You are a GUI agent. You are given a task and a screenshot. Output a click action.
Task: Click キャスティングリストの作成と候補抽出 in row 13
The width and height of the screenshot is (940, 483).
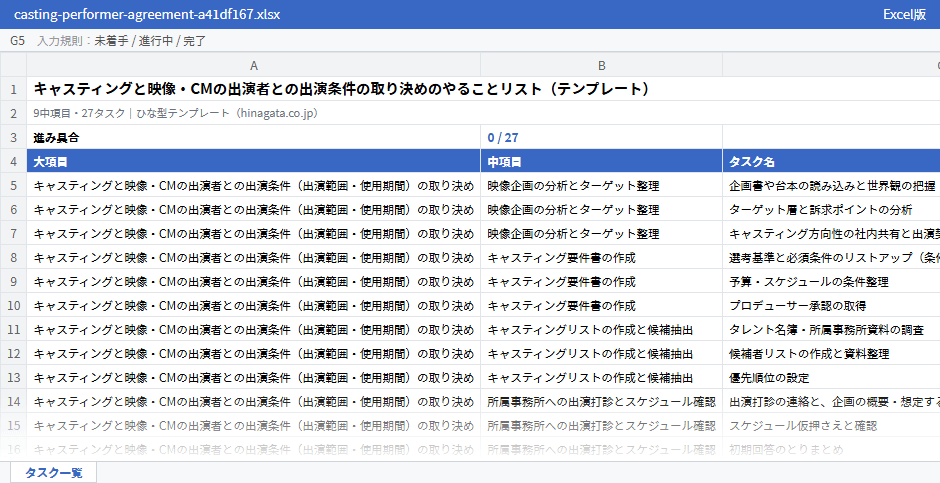click(590, 378)
